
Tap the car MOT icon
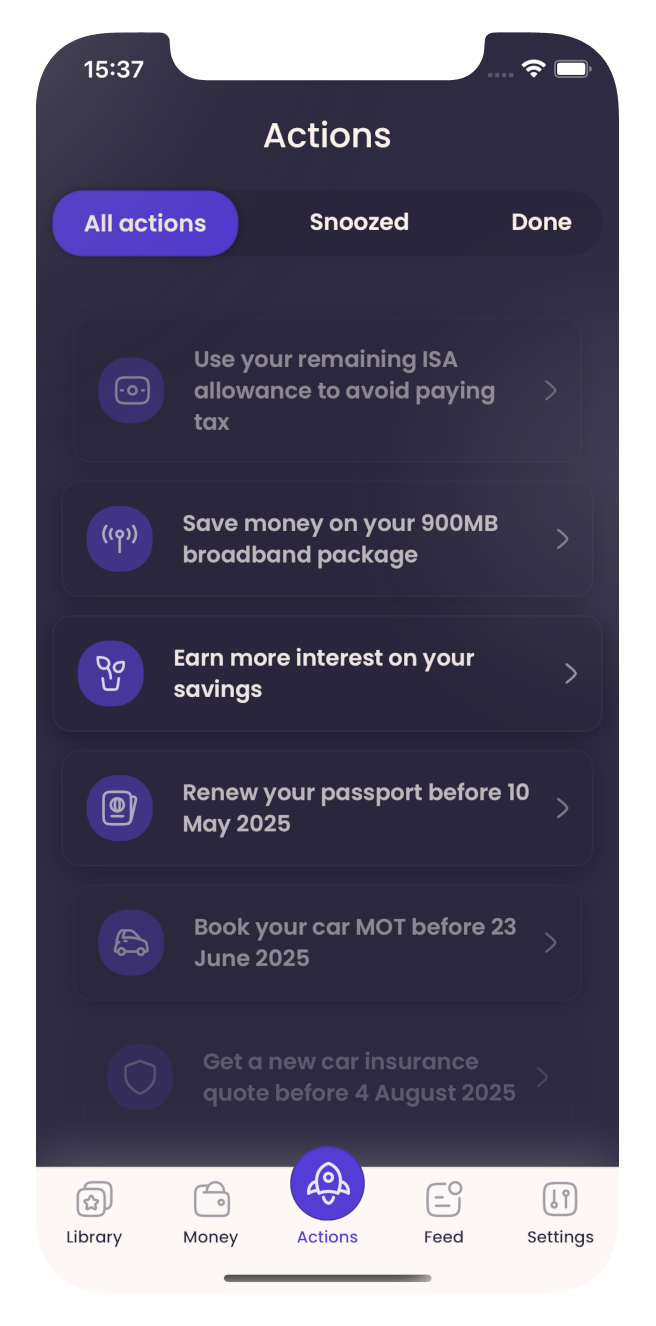pyautogui.click(x=131, y=942)
